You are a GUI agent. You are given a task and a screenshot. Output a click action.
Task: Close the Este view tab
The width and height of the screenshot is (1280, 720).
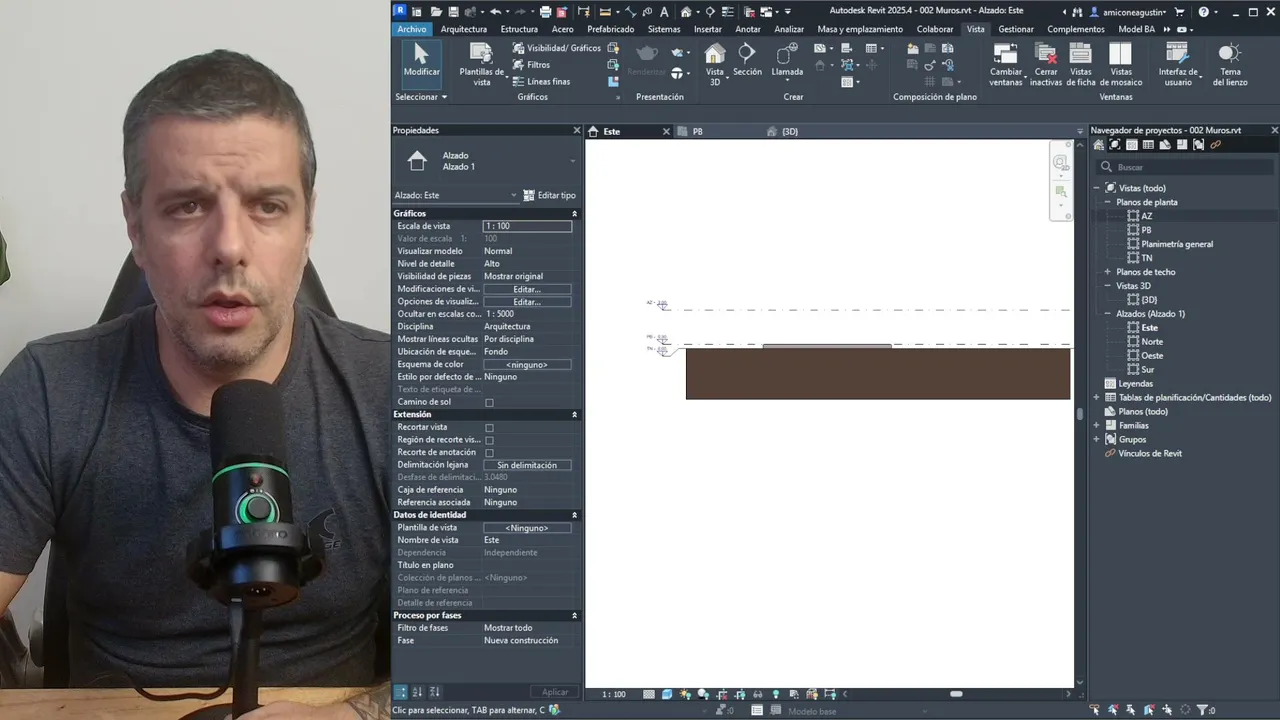click(666, 132)
